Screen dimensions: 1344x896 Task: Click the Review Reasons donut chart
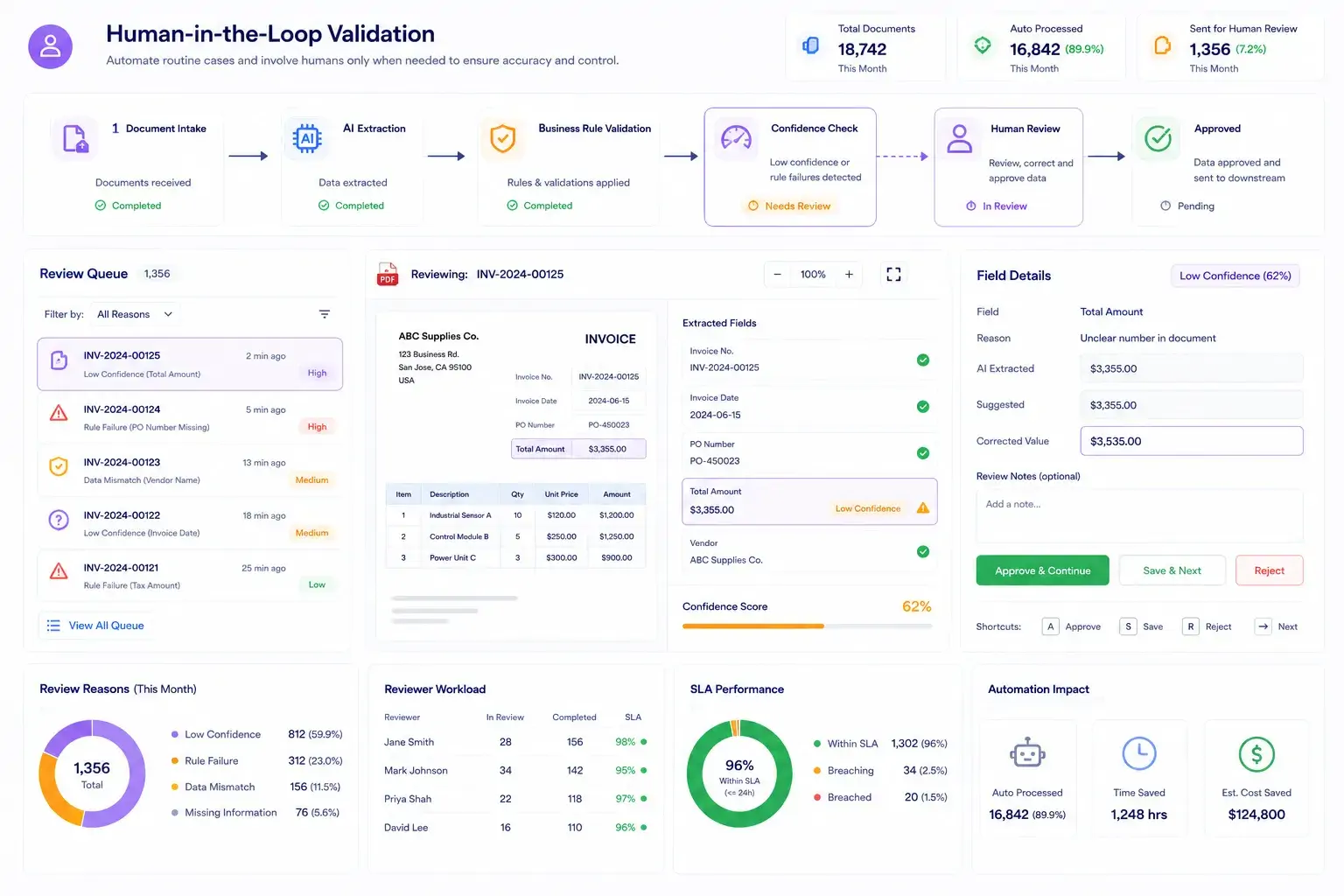(92, 773)
